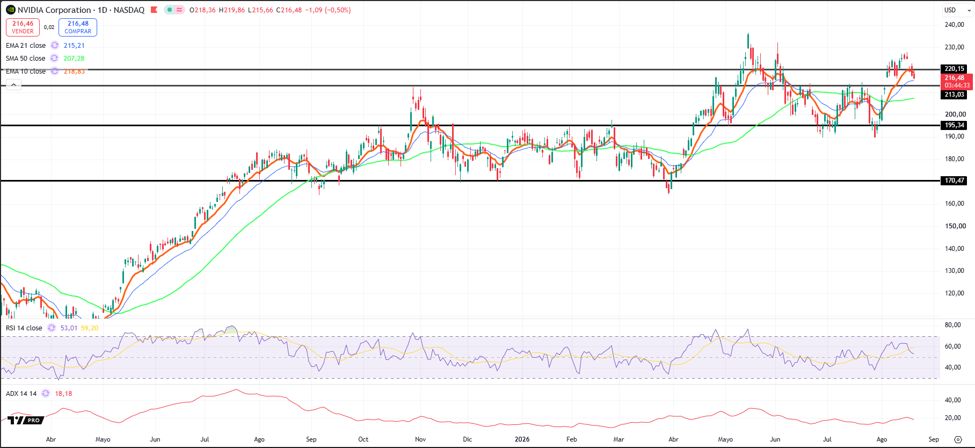
Task: Click the 240,00 price scale label
Action: click(954, 24)
